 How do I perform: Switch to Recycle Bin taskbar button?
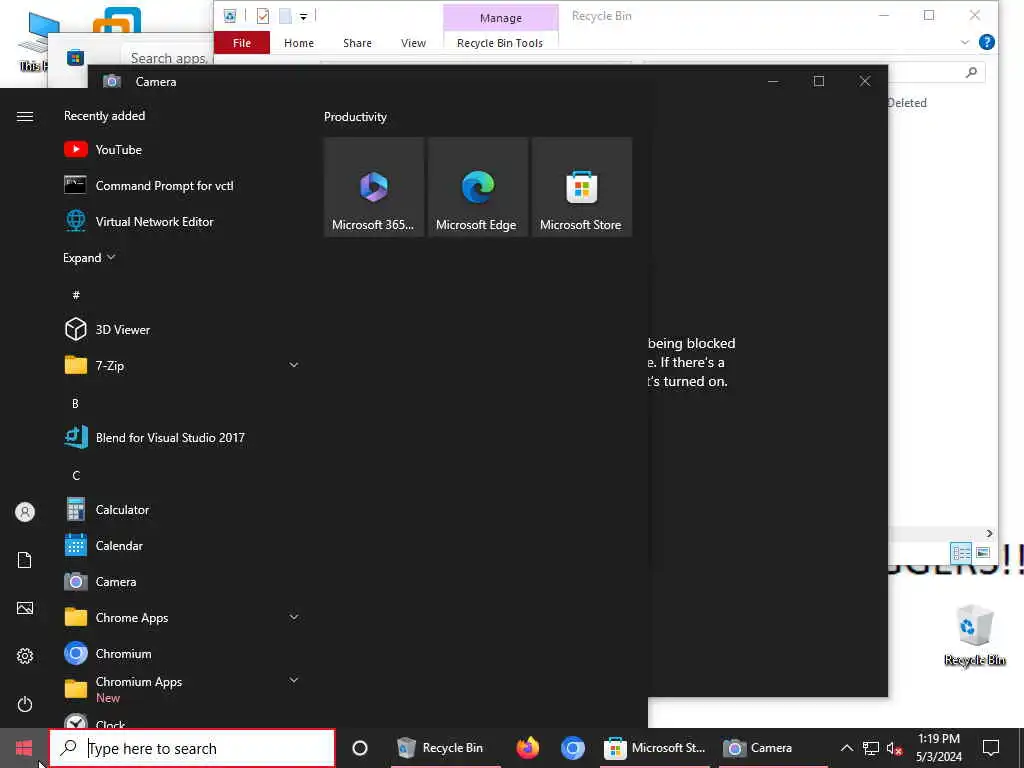445,748
